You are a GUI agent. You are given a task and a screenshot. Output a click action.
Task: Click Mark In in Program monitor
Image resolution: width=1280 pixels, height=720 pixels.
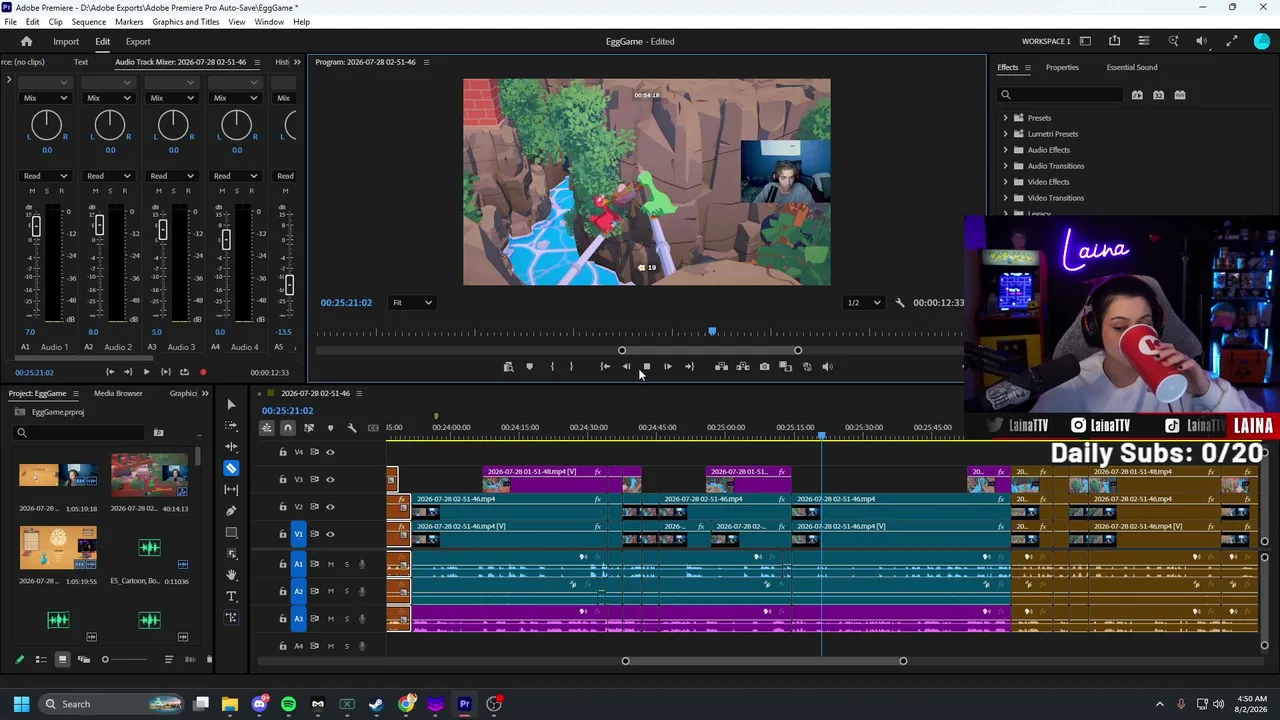[x=551, y=367]
